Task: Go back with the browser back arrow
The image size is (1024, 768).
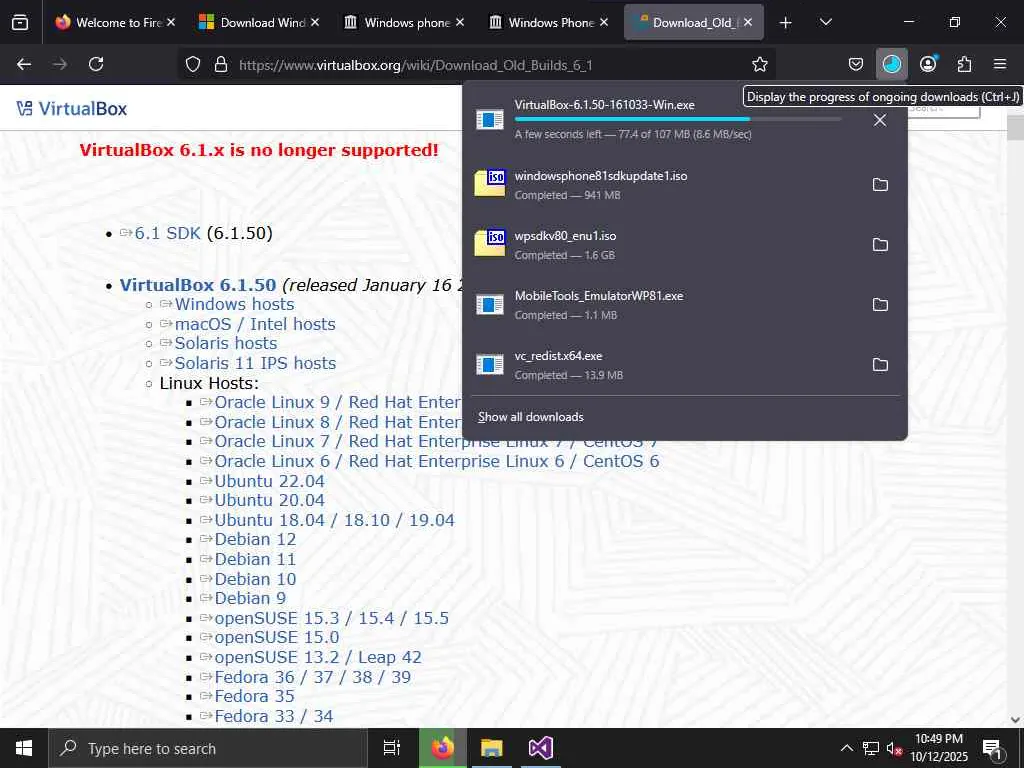Action: 24,64
